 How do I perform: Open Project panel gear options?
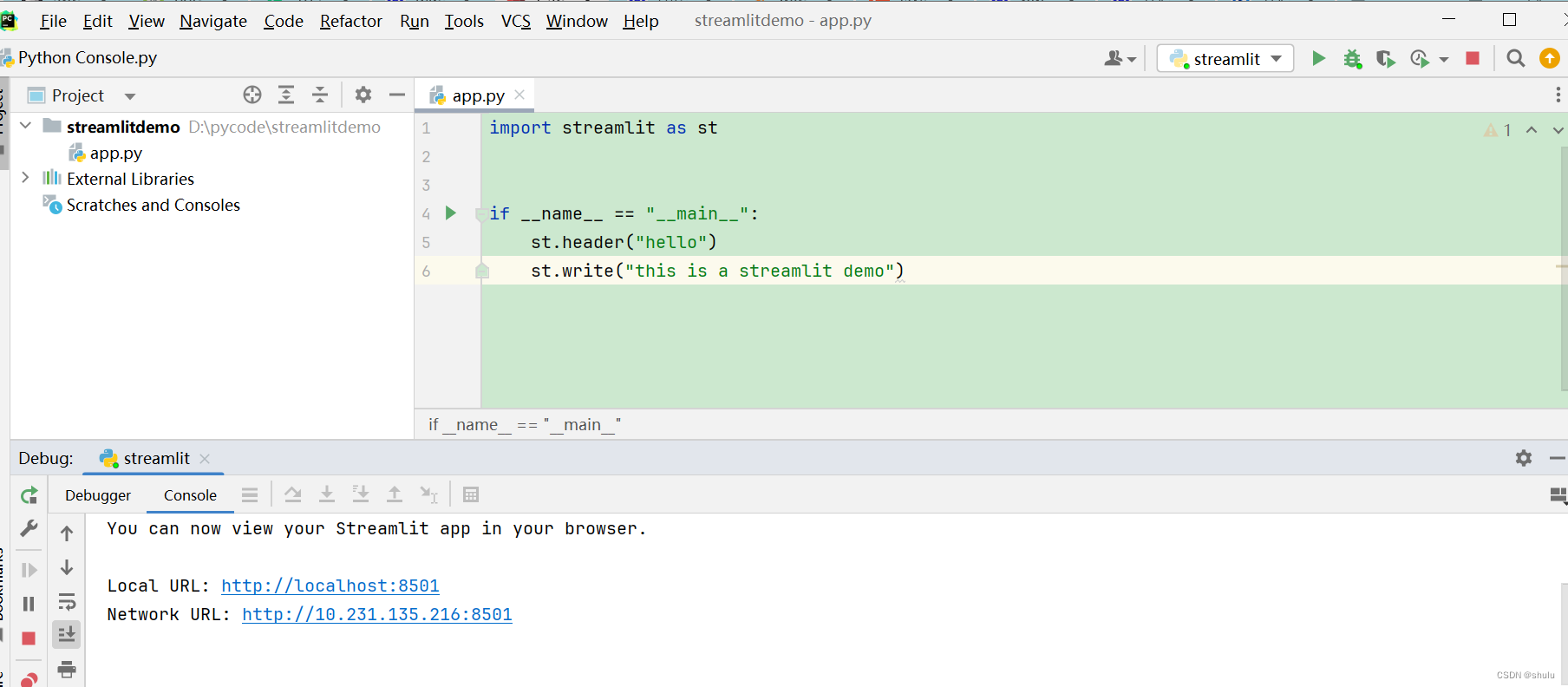point(363,95)
